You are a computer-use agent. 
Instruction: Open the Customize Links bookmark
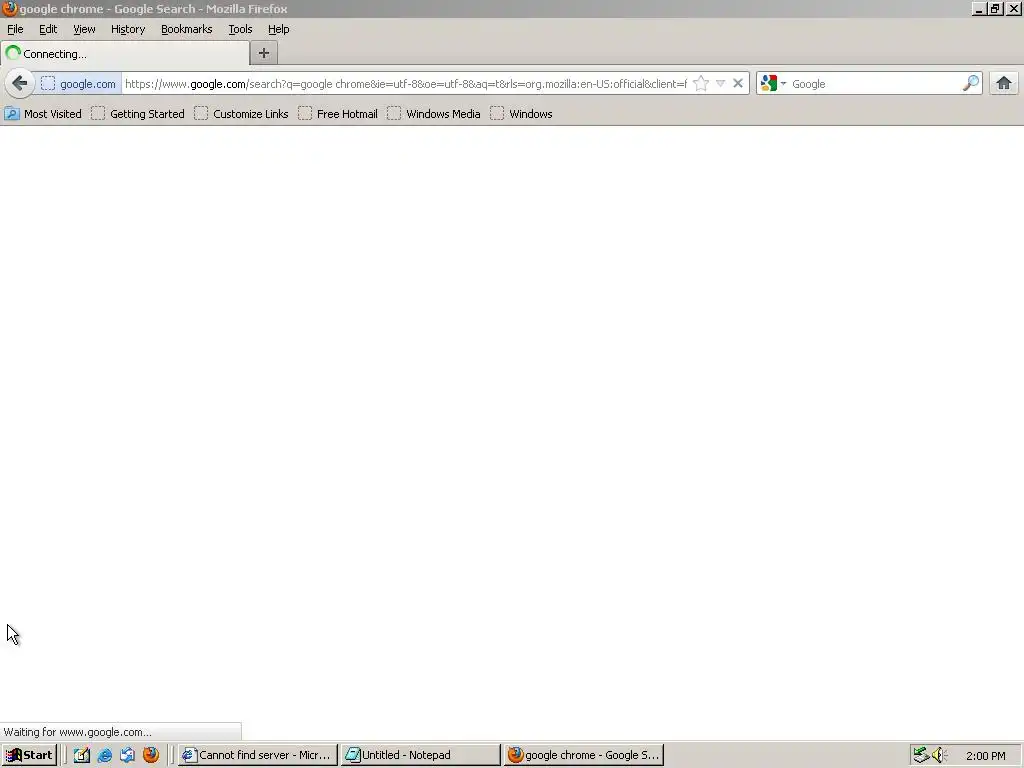pyautogui.click(x=241, y=114)
